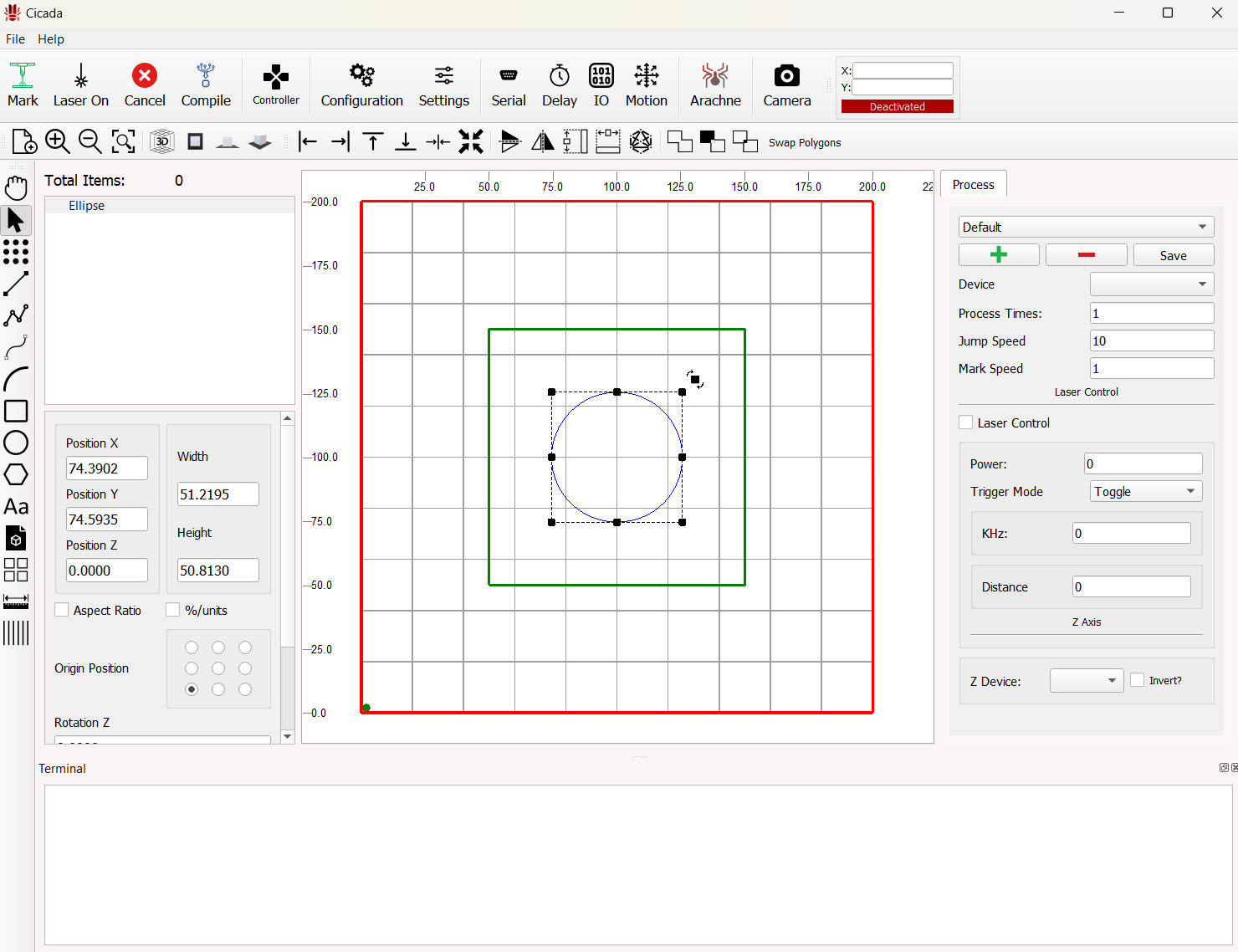Screen dimensions: 1238x952
Task: Enable the Aspect Ratio checkbox
Action: [x=61, y=610]
